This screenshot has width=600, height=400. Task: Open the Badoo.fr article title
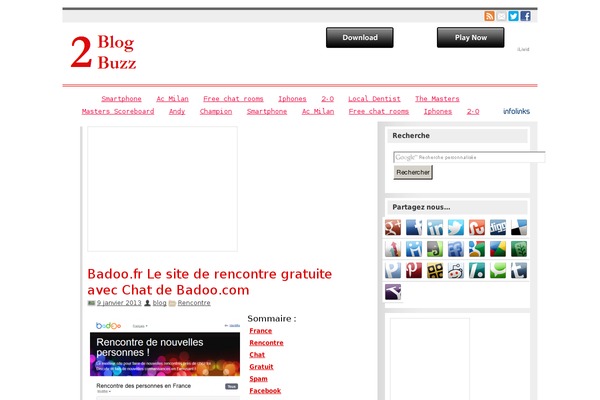pyautogui.click(x=210, y=282)
